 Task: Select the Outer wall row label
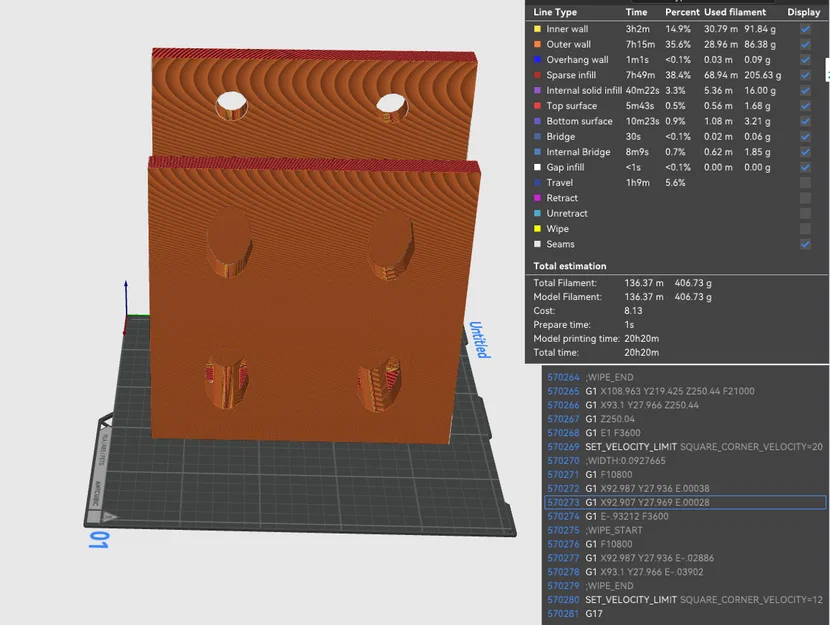[569, 44]
